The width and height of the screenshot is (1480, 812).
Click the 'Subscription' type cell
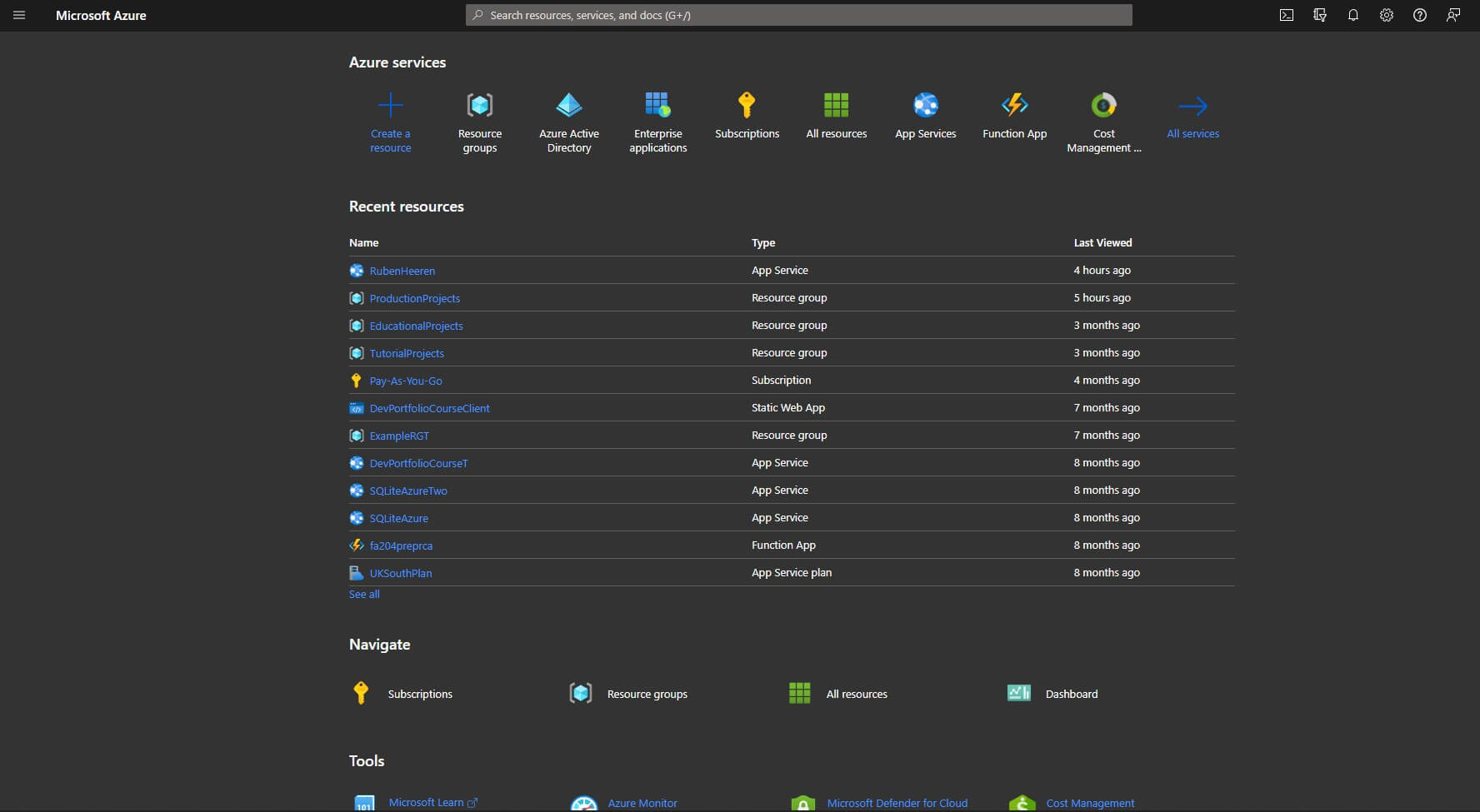[x=781, y=380]
